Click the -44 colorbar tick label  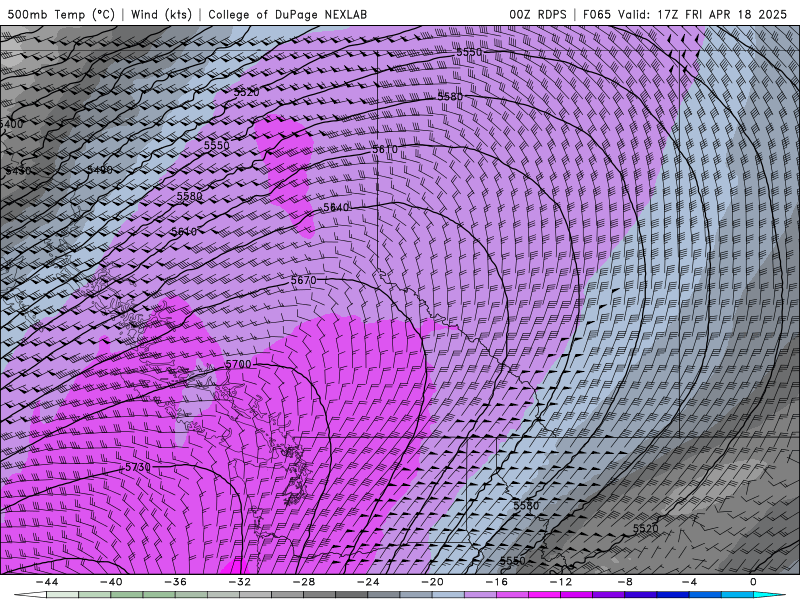pos(47,582)
